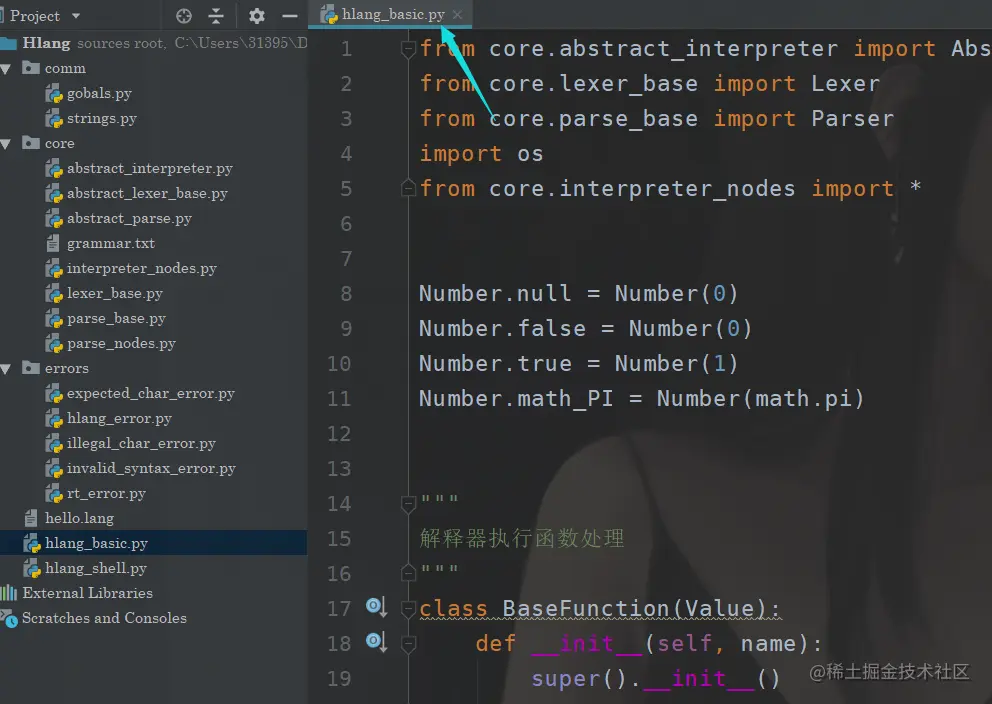
Task: Collapse the core folder
Action: coord(6,144)
